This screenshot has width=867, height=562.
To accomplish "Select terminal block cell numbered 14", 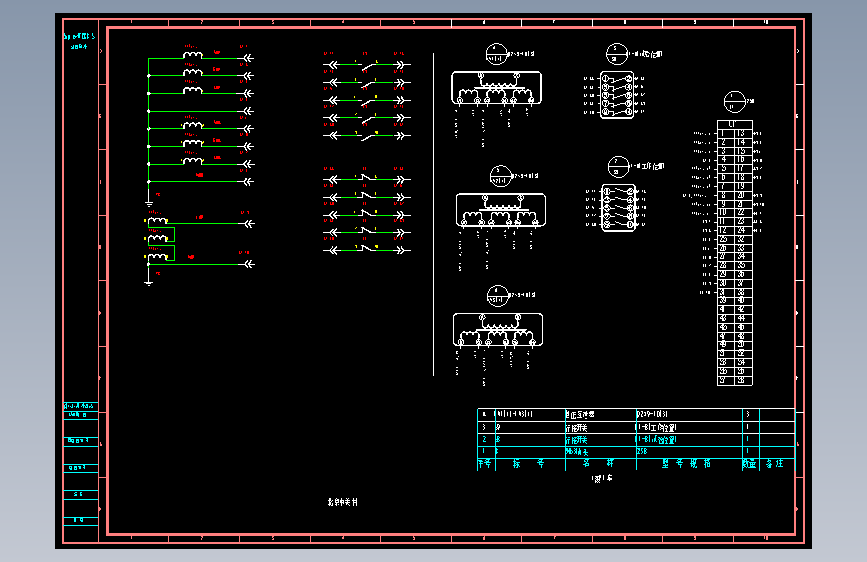I will pyautogui.click(x=743, y=142).
